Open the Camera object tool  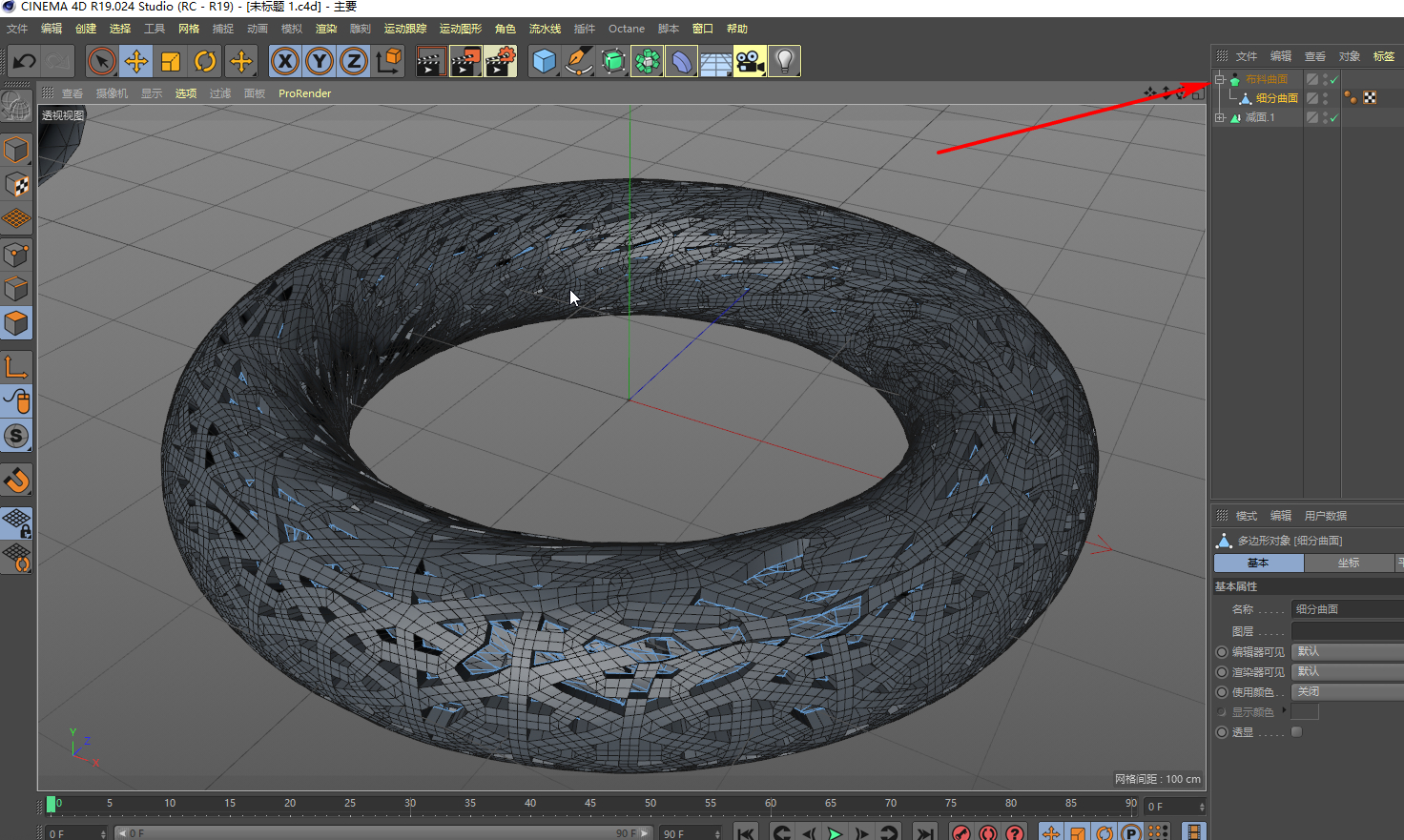[750, 62]
